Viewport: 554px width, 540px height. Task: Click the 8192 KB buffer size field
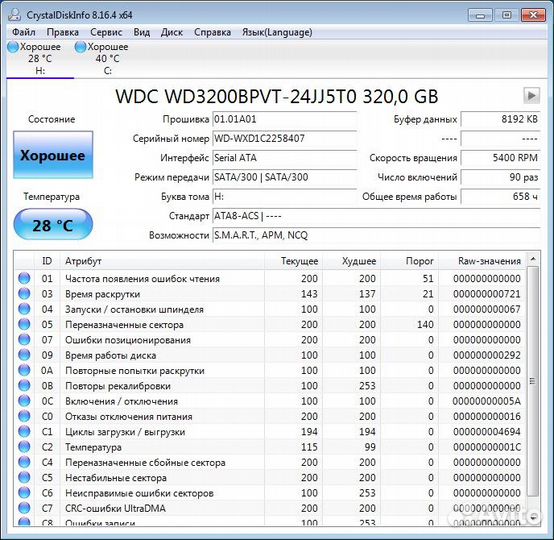[501, 119]
